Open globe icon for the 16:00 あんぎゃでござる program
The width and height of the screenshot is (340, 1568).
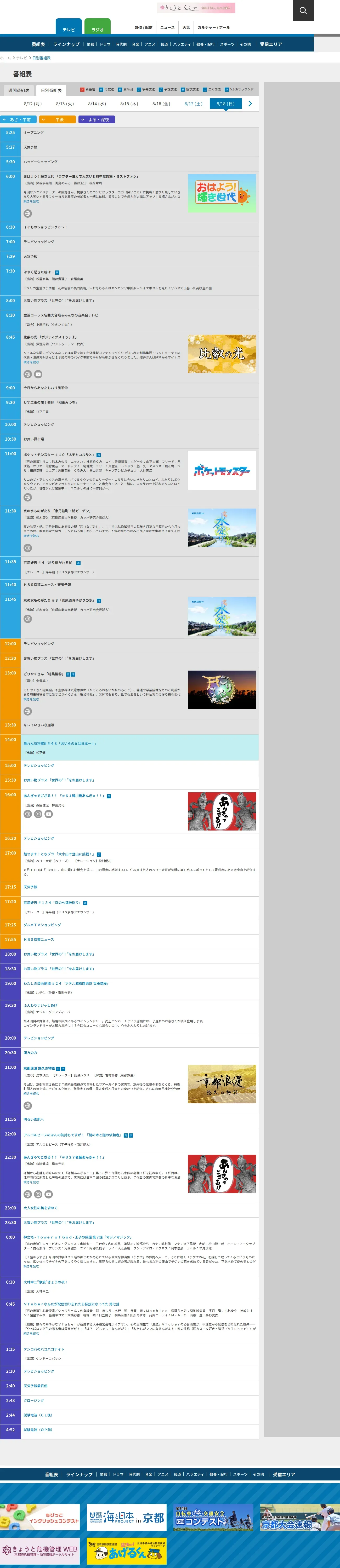27,814
